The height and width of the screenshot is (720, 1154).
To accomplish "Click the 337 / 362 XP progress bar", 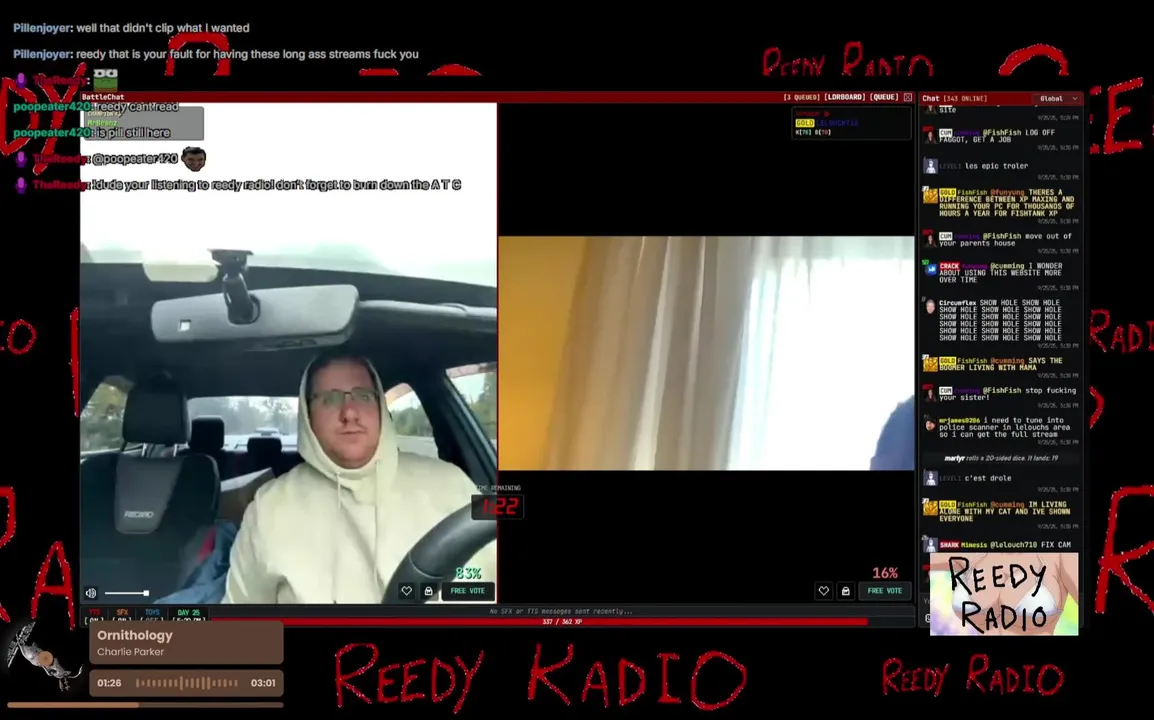I will 562,622.
